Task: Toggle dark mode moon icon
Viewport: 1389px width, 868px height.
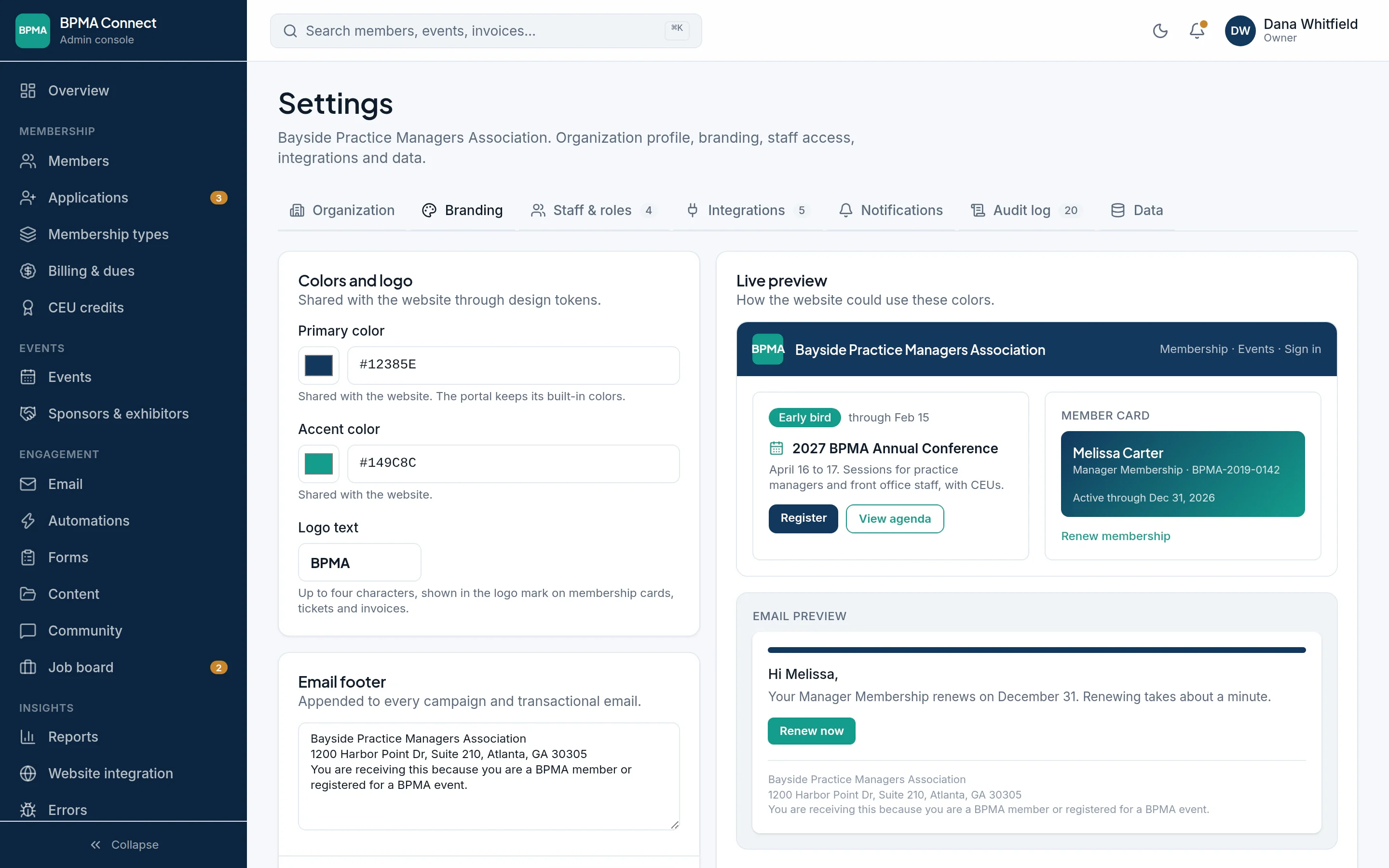Action: click(x=1160, y=30)
